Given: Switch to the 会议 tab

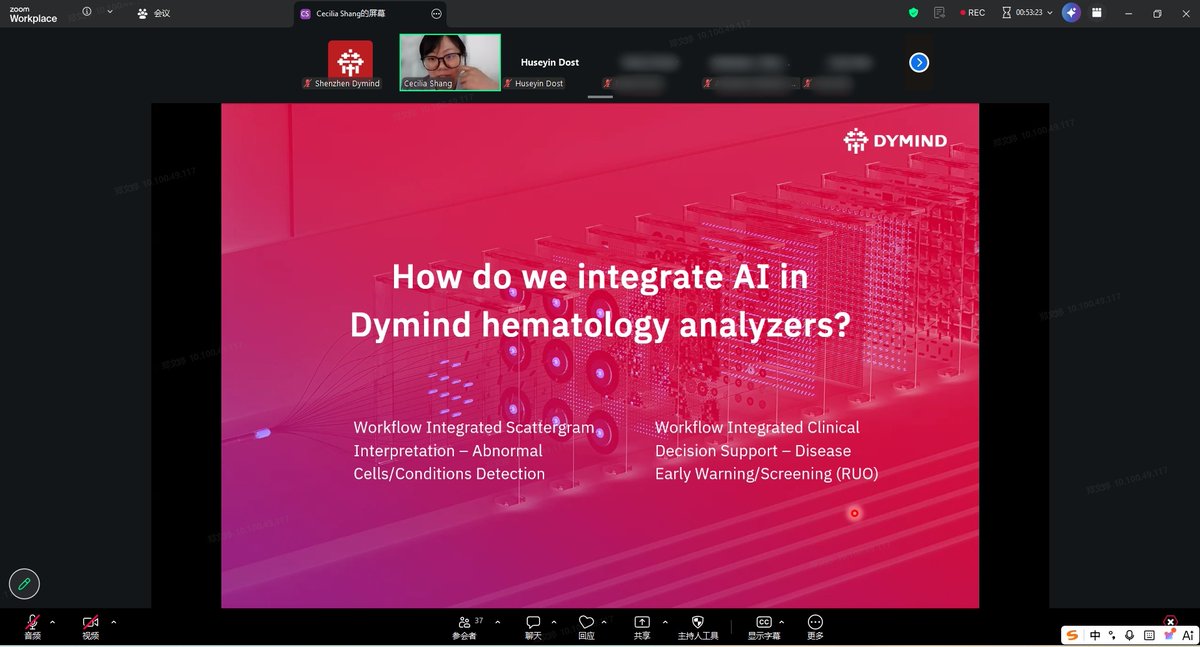Looking at the screenshot, I should [154, 14].
